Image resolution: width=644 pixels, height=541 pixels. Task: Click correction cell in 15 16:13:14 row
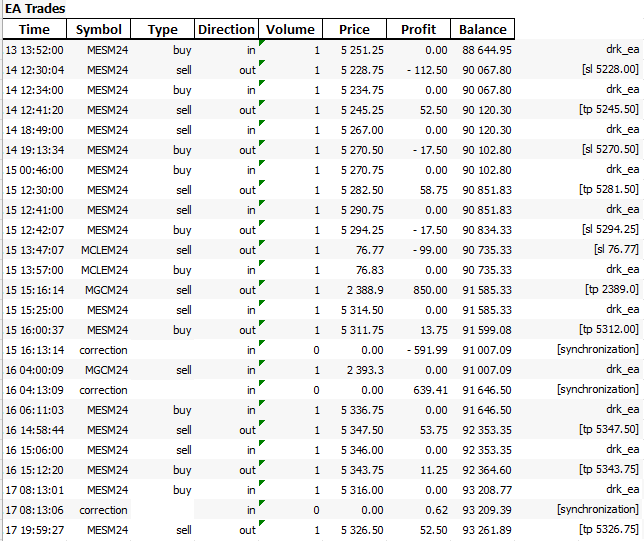coord(103,350)
